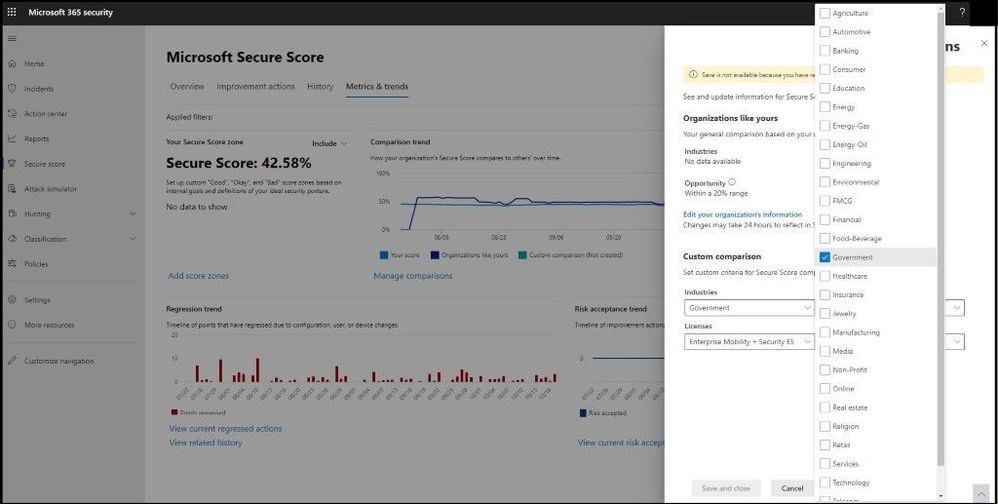998x504 pixels.
Task: Click the Home icon in the sidebar
Action: click(x=11, y=64)
